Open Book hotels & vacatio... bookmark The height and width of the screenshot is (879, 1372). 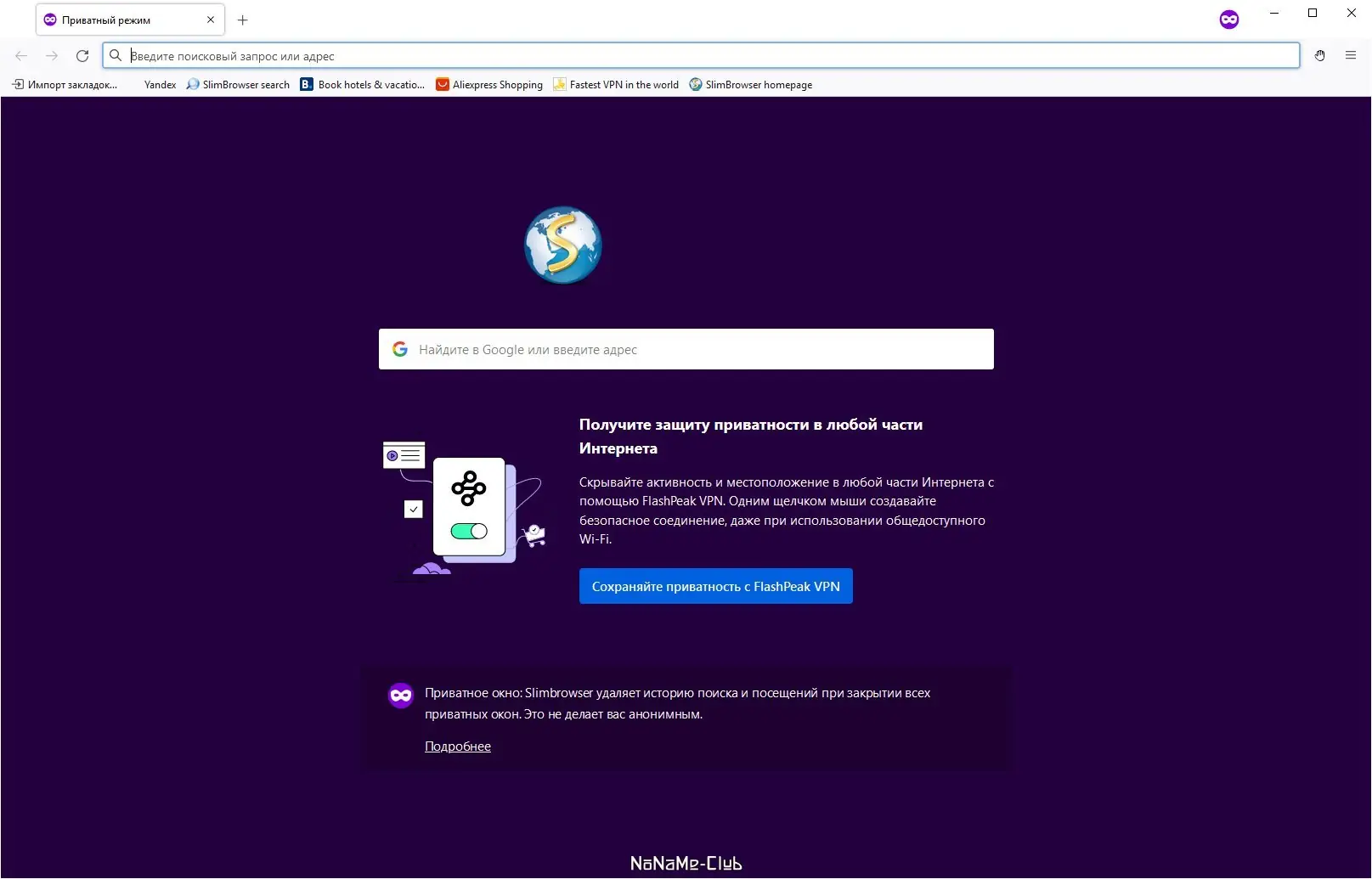[x=363, y=85]
